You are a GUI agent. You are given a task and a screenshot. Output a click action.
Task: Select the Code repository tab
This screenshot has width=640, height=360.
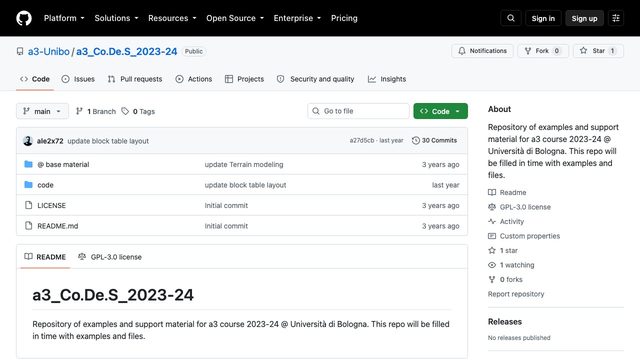(35, 79)
